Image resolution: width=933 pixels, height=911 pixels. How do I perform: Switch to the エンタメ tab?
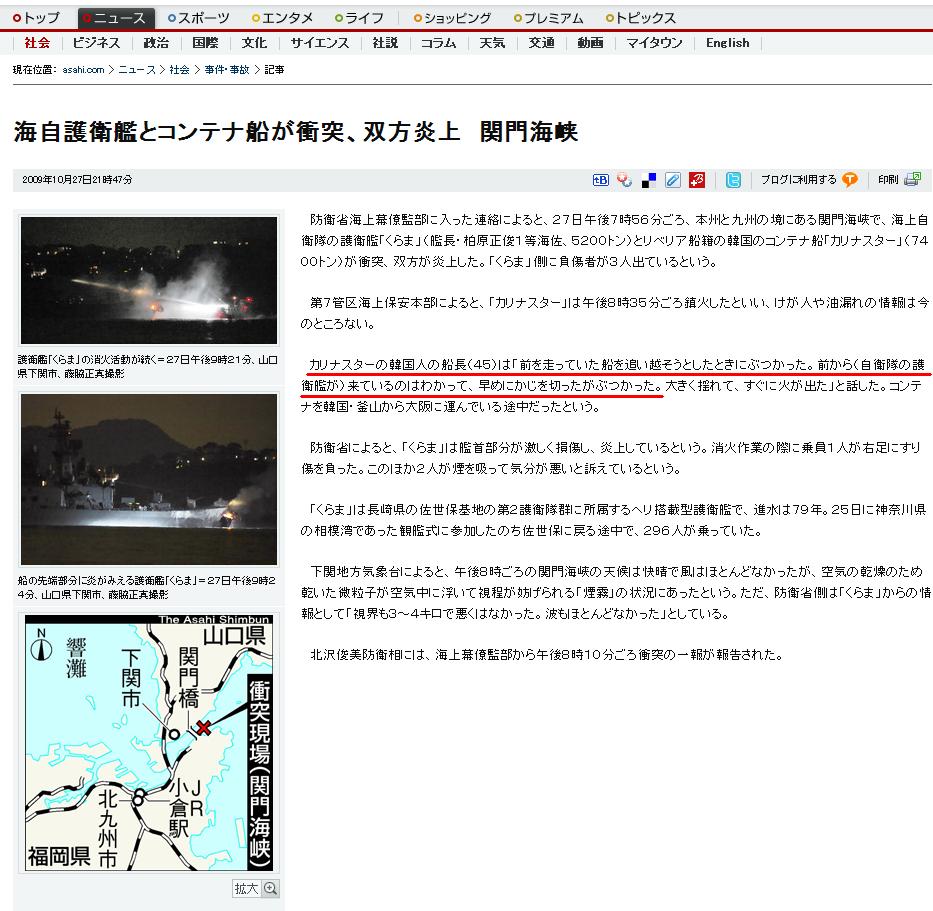(283, 18)
